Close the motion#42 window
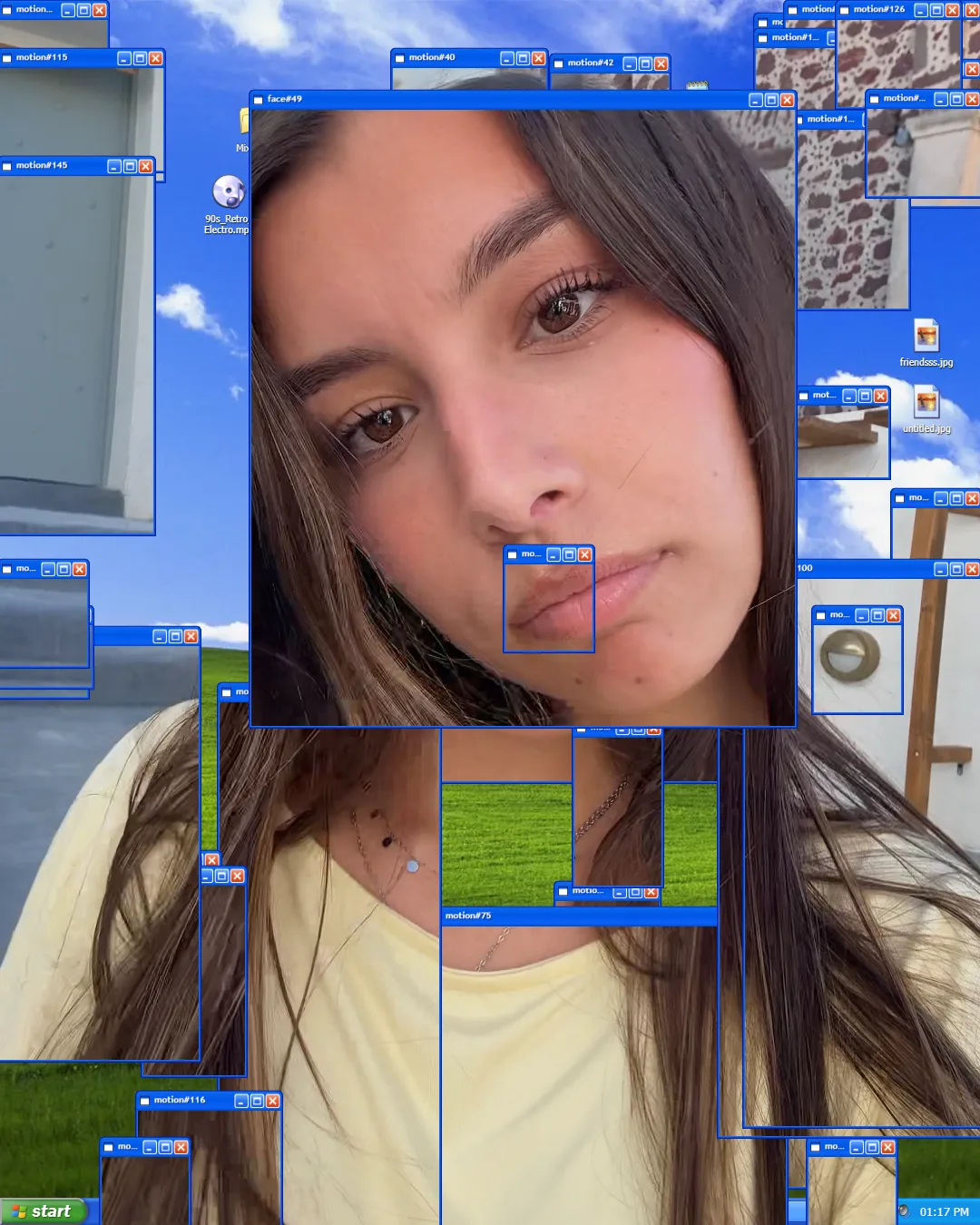This screenshot has height=1225, width=980. coord(661,64)
